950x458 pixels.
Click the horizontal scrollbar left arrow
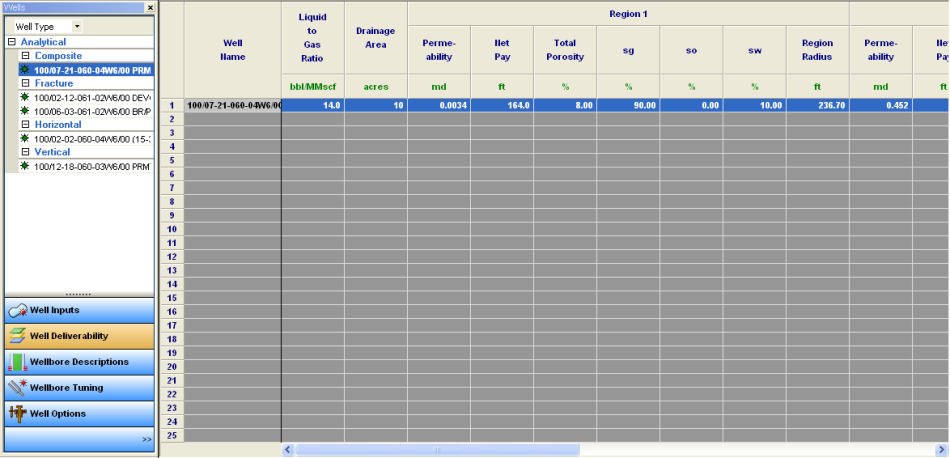click(x=289, y=450)
